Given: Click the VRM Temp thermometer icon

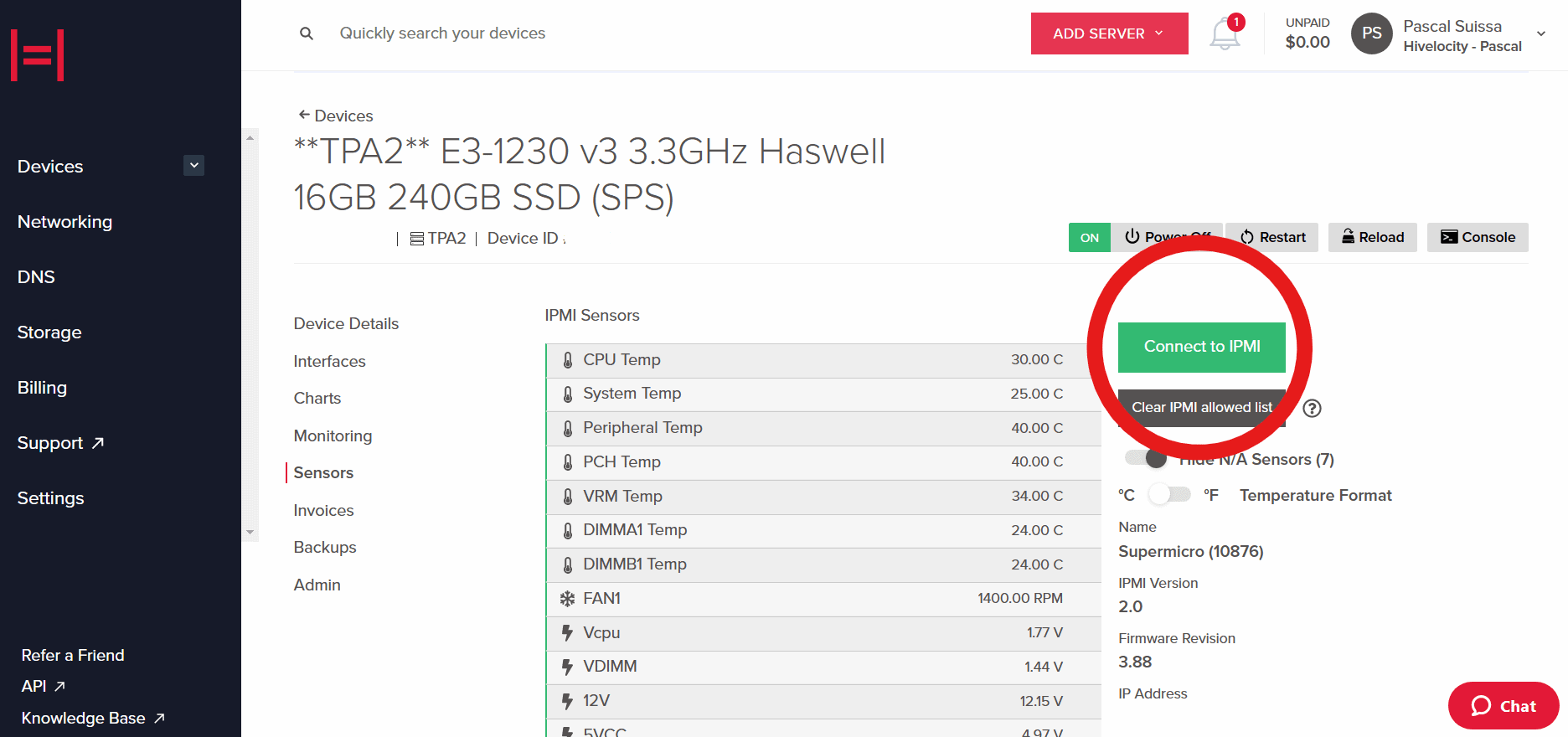Looking at the screenshot, I should [568, 497].
